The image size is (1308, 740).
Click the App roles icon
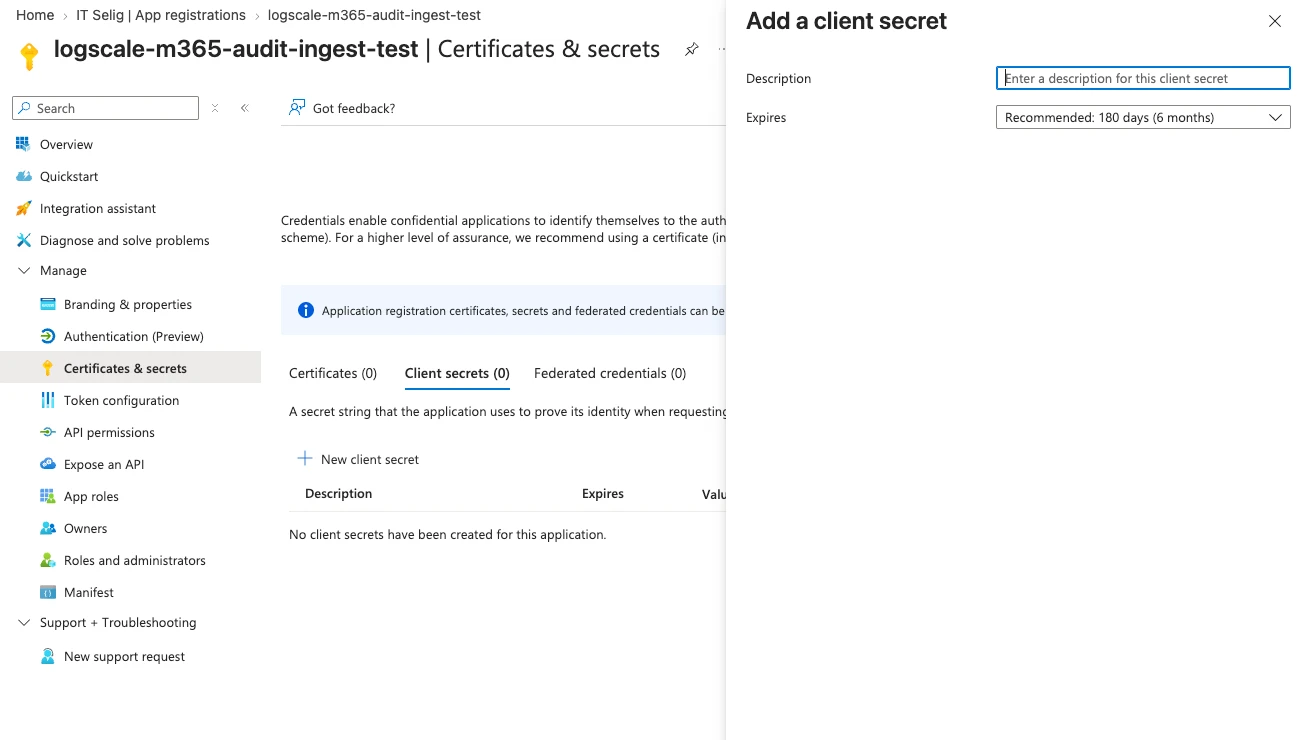[47, 496]
